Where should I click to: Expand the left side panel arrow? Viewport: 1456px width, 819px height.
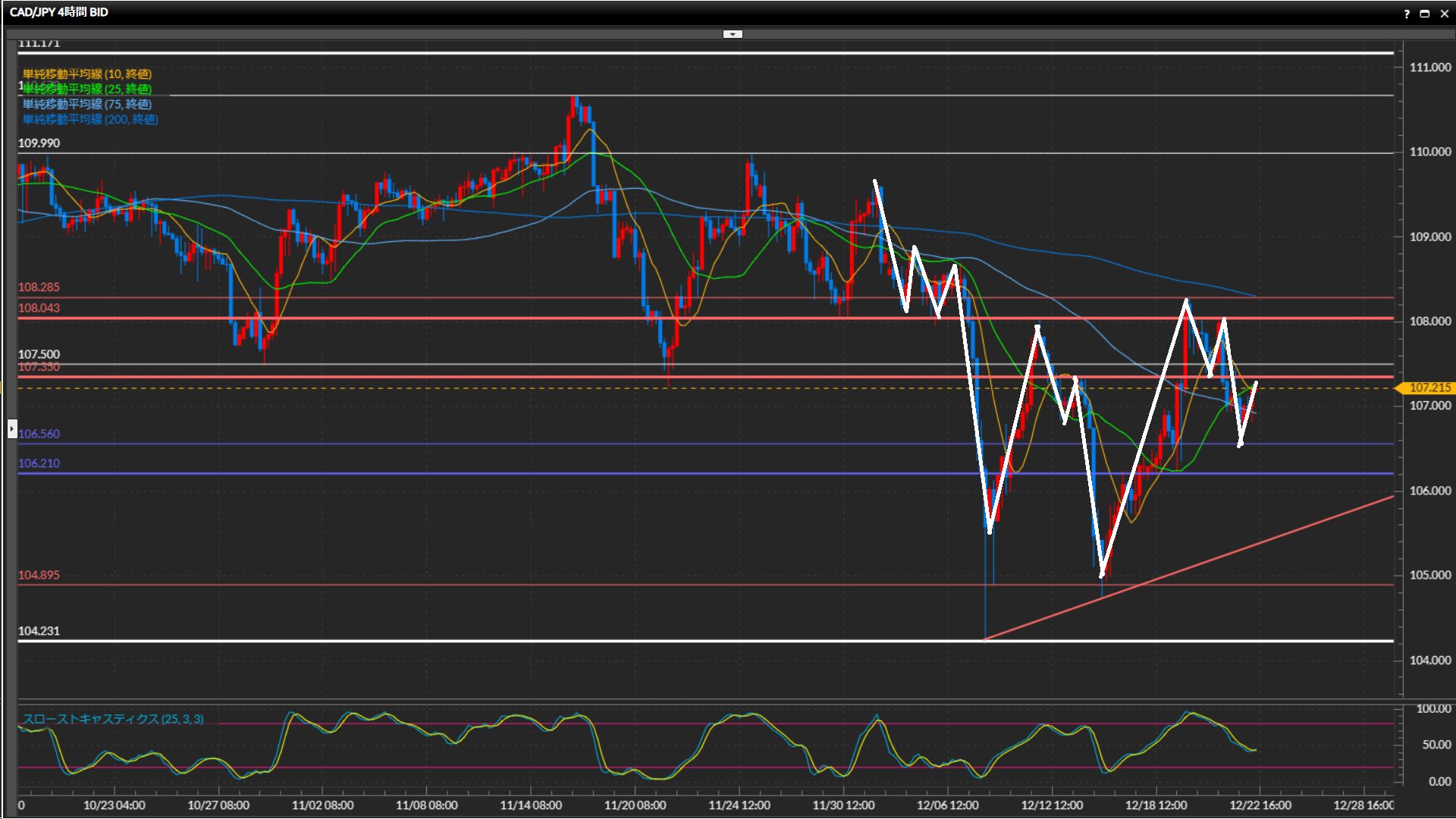pos(11,429)
